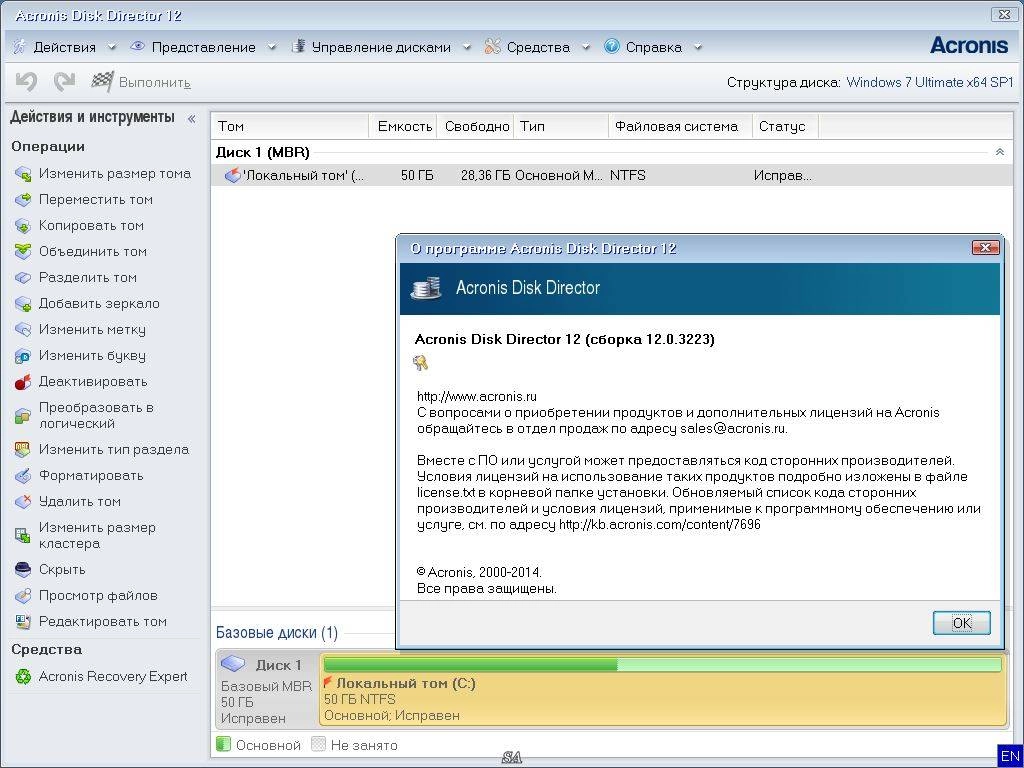Screen dimensions: 1024x768
Task: Expand the dropdown arrow beside Справка
Action: (698, 47)
